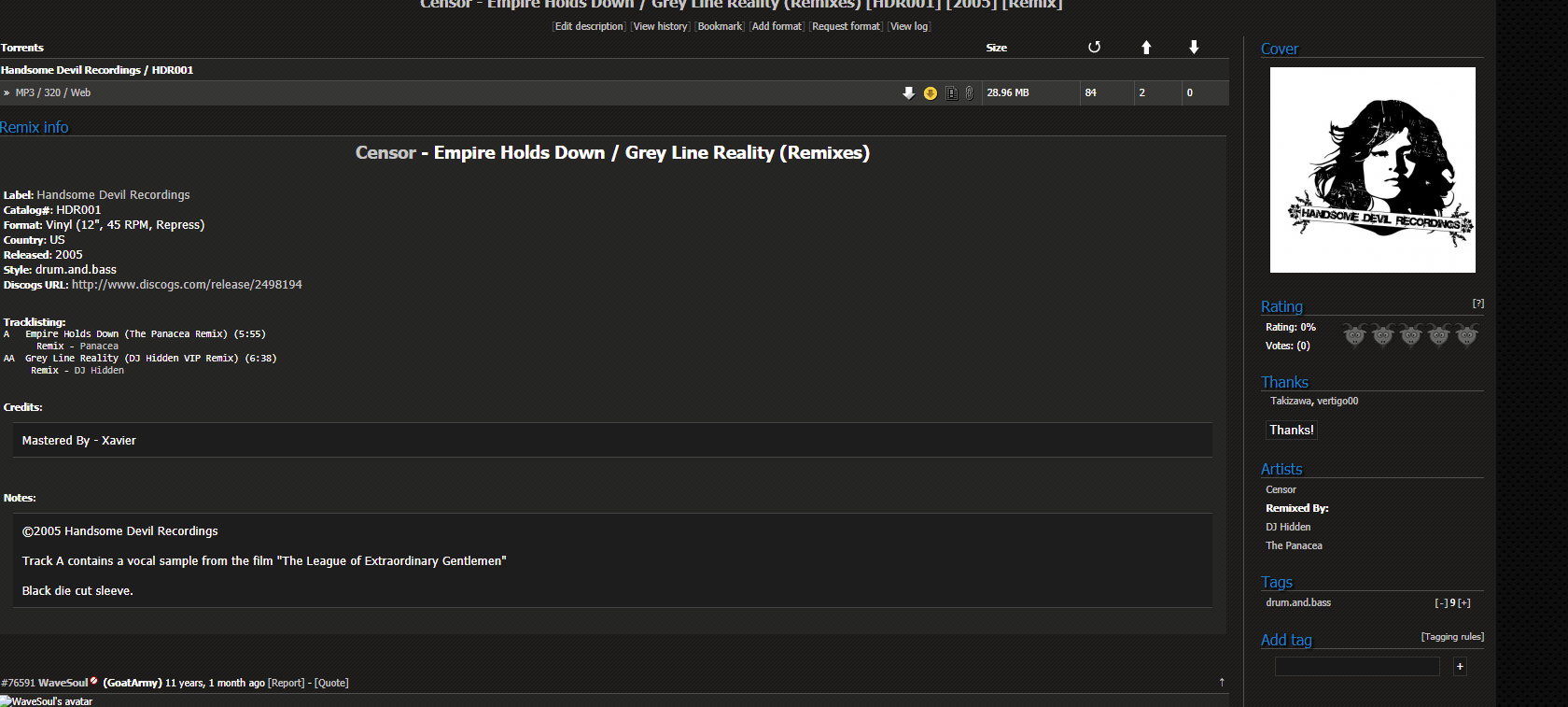
Task: Rate with the third goat icon
Action: point(1410,335)
